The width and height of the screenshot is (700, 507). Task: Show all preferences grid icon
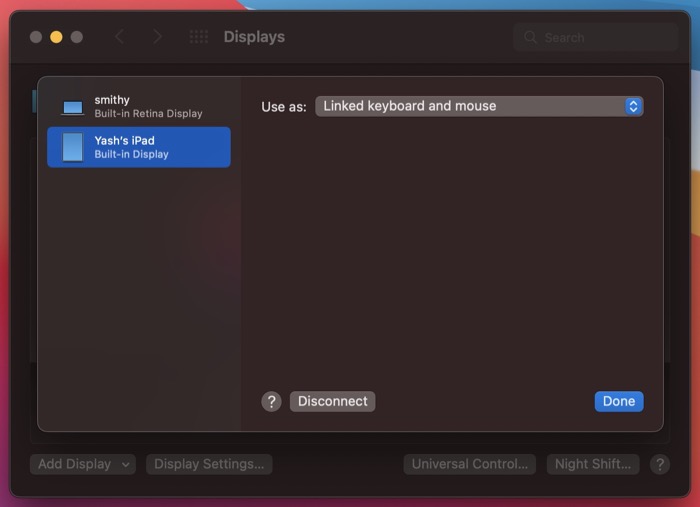click(199, 37)
